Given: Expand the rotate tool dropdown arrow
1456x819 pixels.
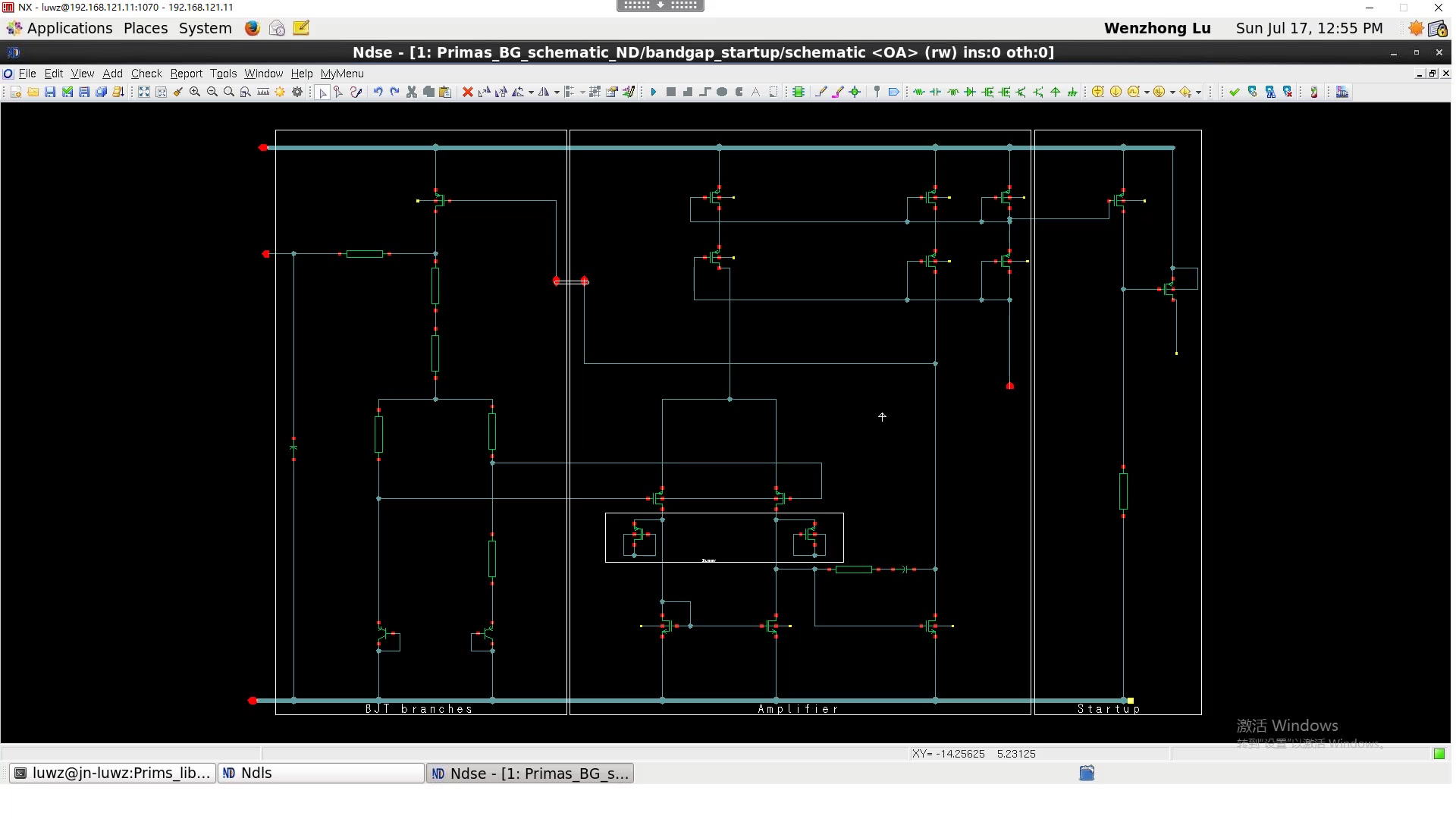Looking at the screenshot, I should [x=531, y=93].
